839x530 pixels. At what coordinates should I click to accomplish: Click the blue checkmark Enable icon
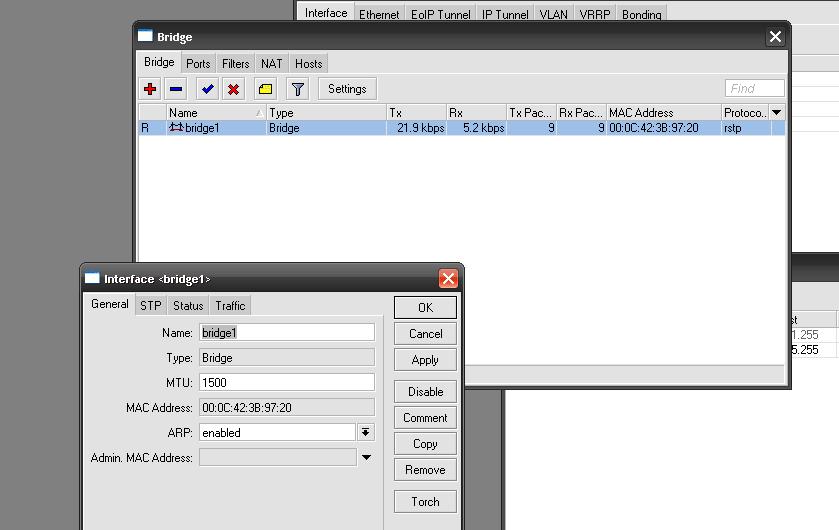[x=207, y=89]
